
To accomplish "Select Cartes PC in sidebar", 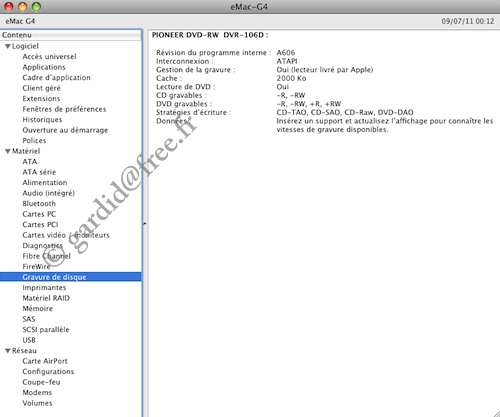I will 39,214.
